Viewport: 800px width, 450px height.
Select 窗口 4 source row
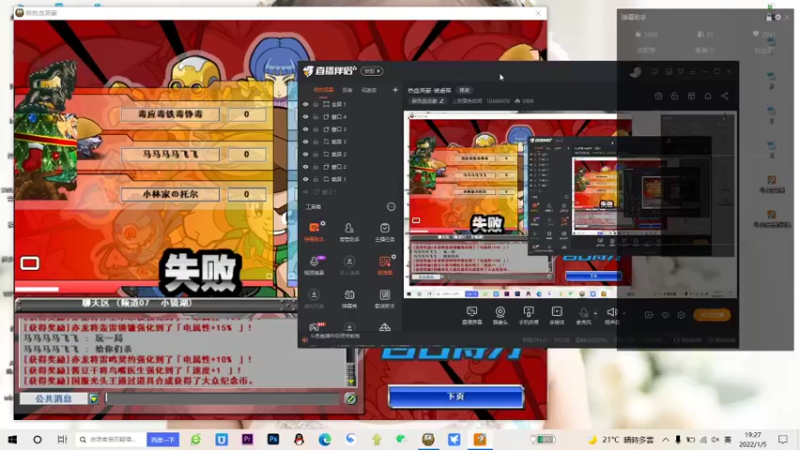[348, 117]
